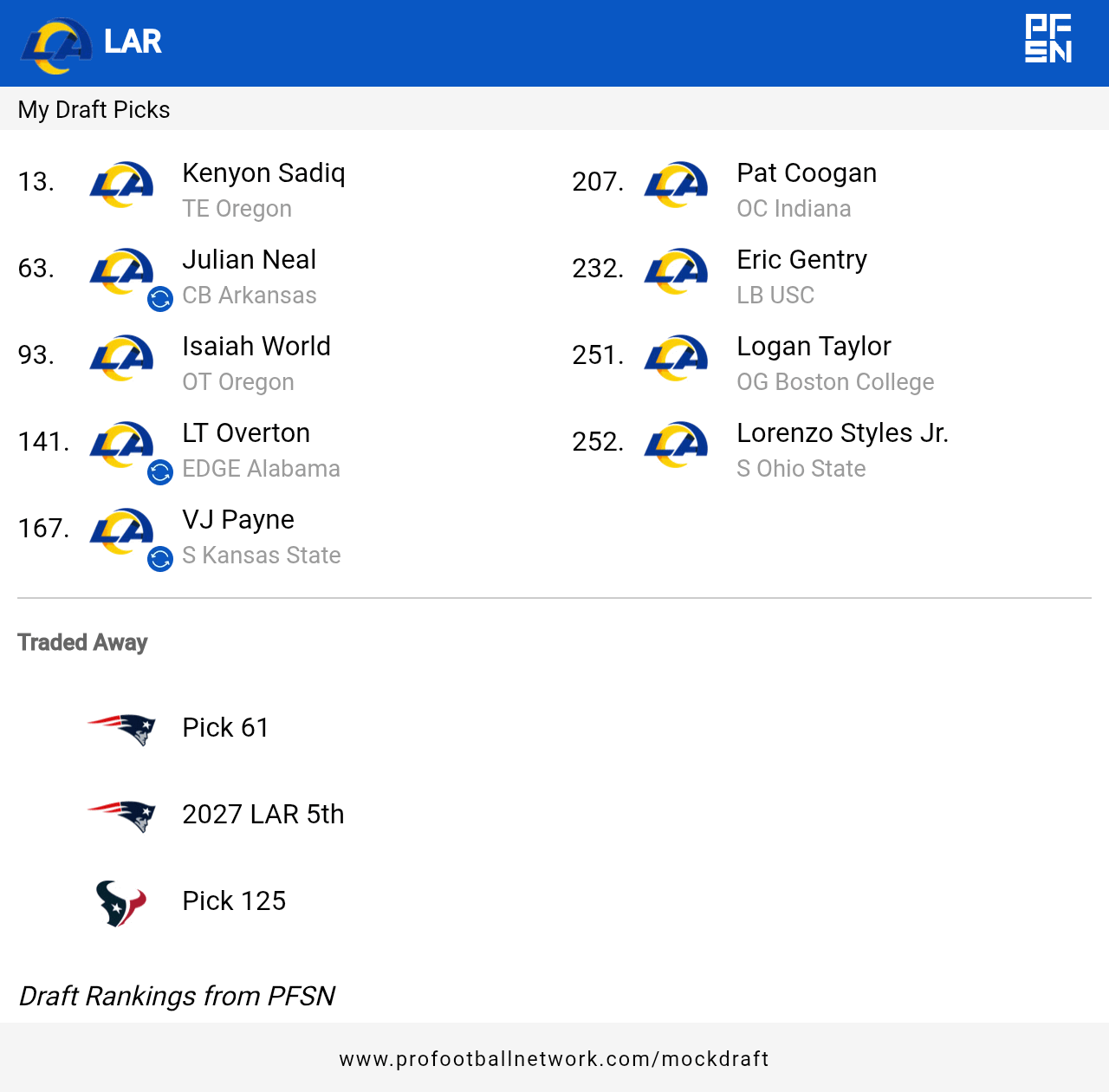Click the Rams logo beside LAR header

tap(57, 44)
